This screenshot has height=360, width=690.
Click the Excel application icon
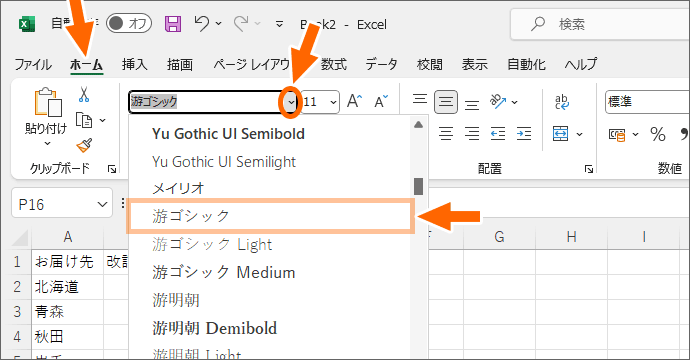pyautogui.click(x=26, y=24)
